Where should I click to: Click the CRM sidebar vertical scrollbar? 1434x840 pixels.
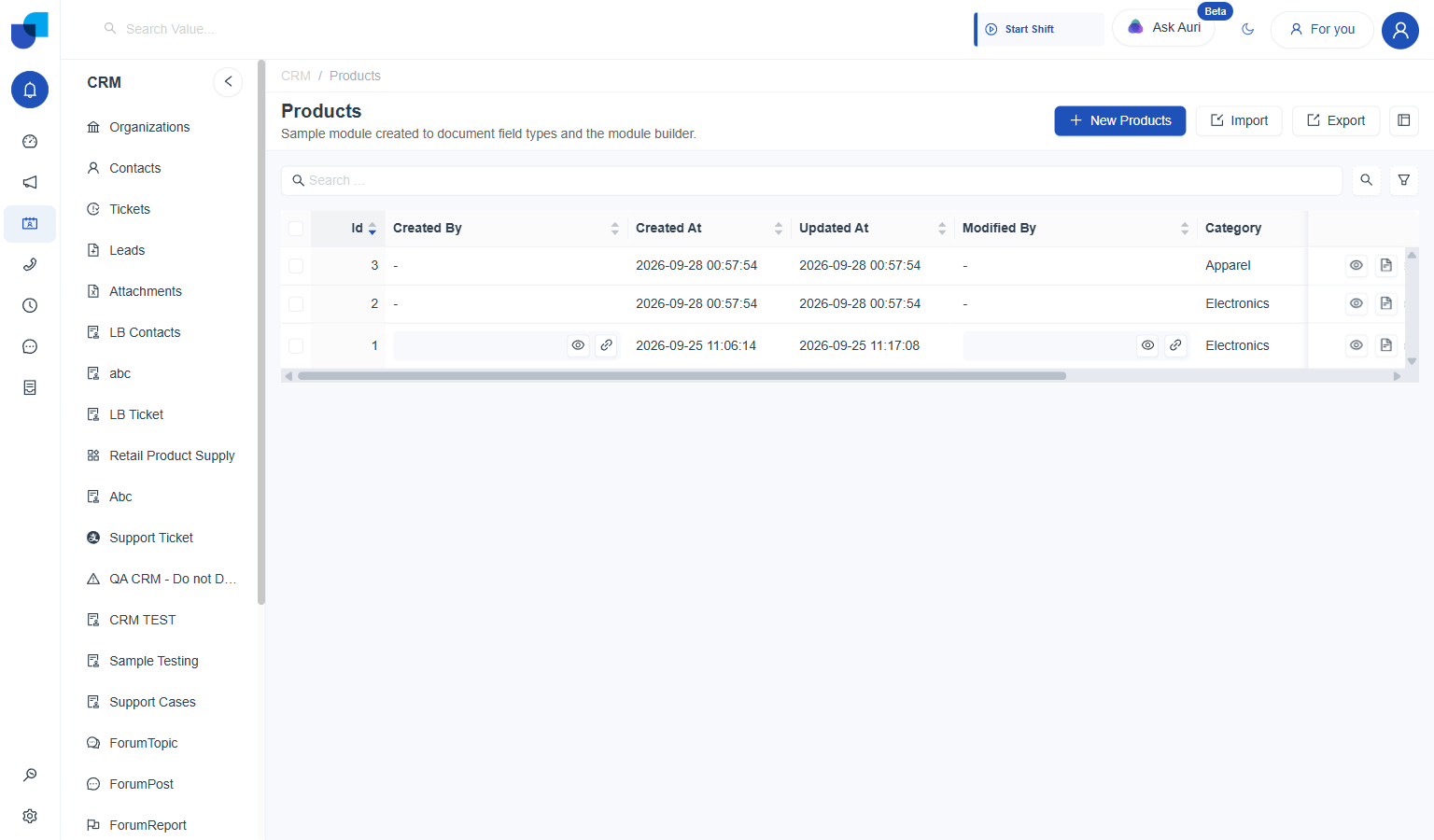click(261, 332)
